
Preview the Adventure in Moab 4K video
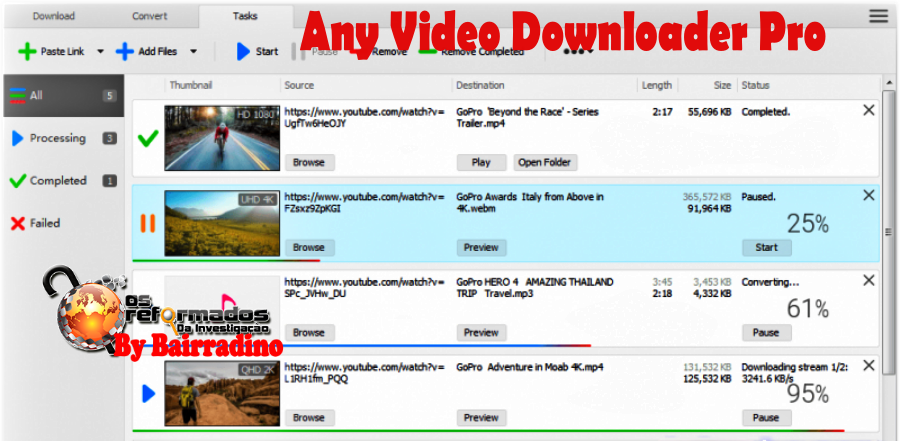(481, 417)
